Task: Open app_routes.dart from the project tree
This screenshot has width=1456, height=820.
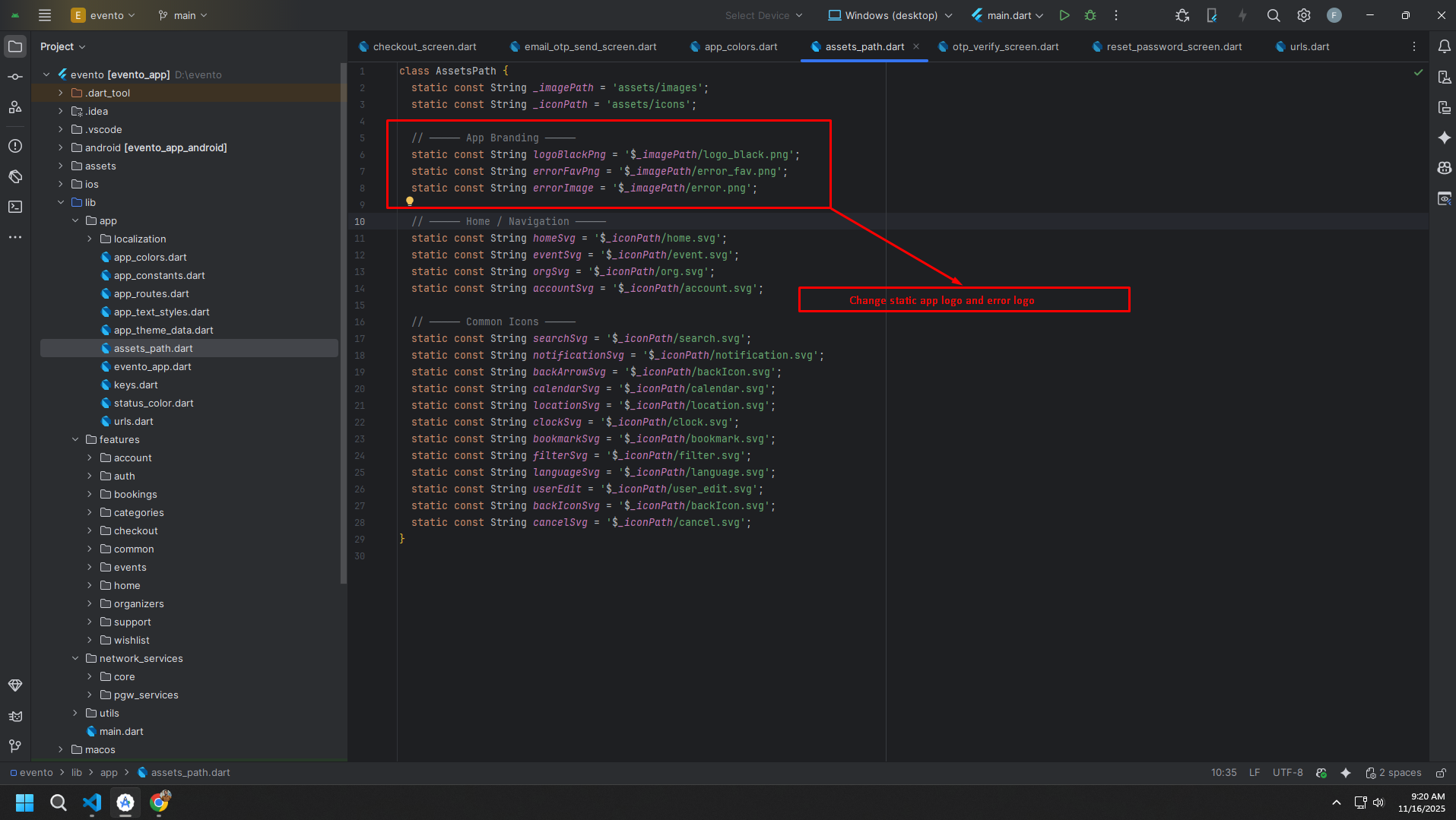Action: (151, 293)
